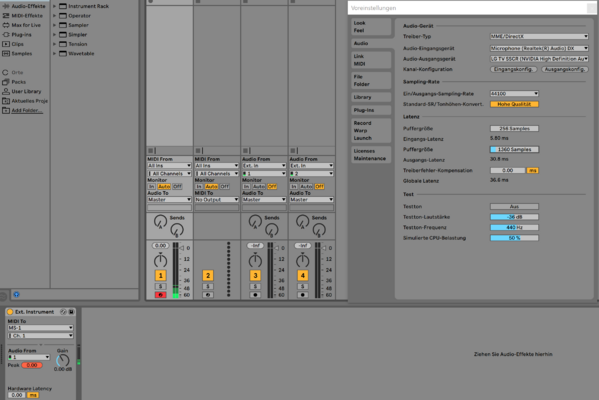Adjust track 3 Send A knob
Image resolution: width=599 pixels, height=400 pixels.
pos(255,221)
